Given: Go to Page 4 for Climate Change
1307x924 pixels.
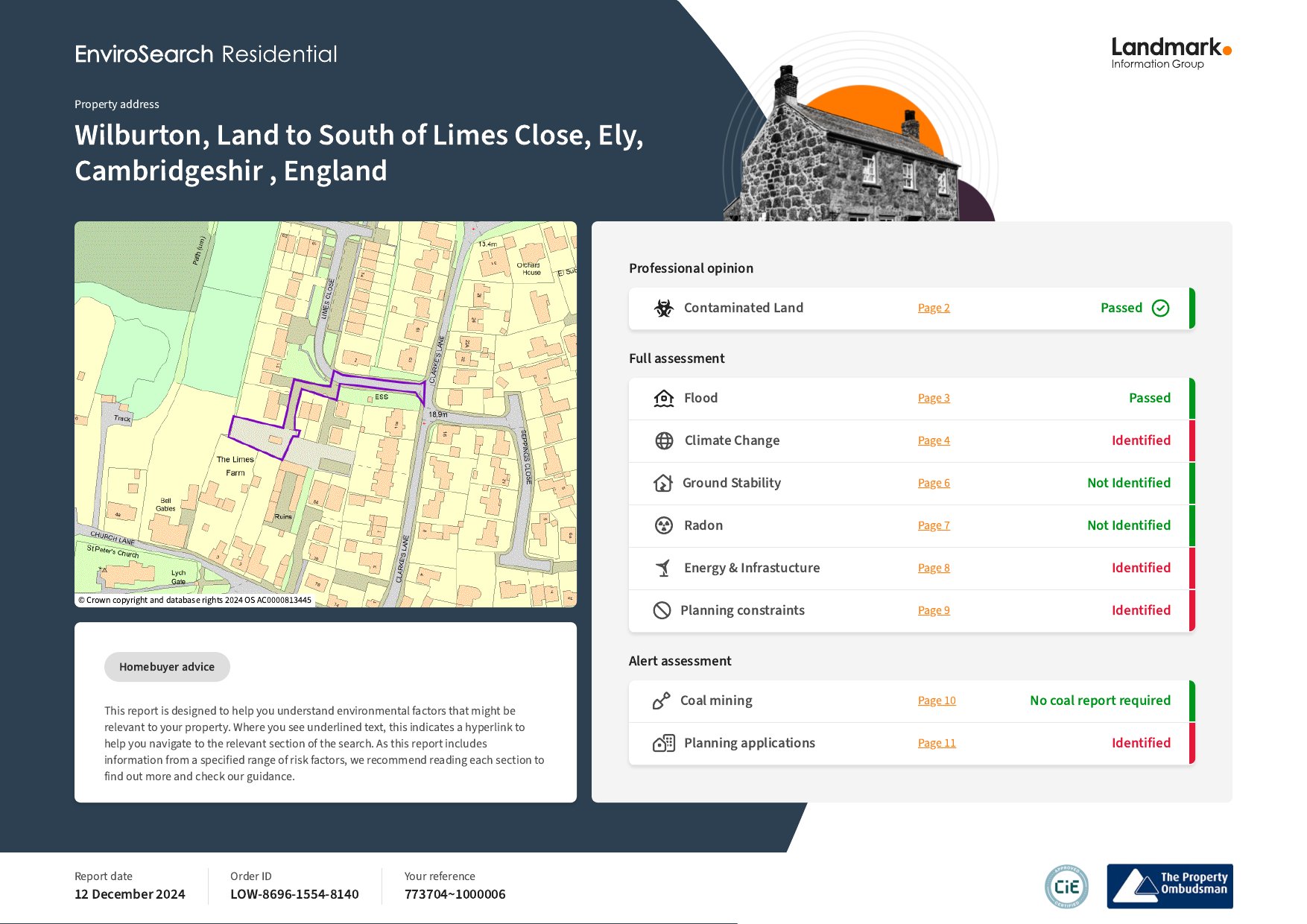Looking at the screenshot, I should click(x=934, y=441).
